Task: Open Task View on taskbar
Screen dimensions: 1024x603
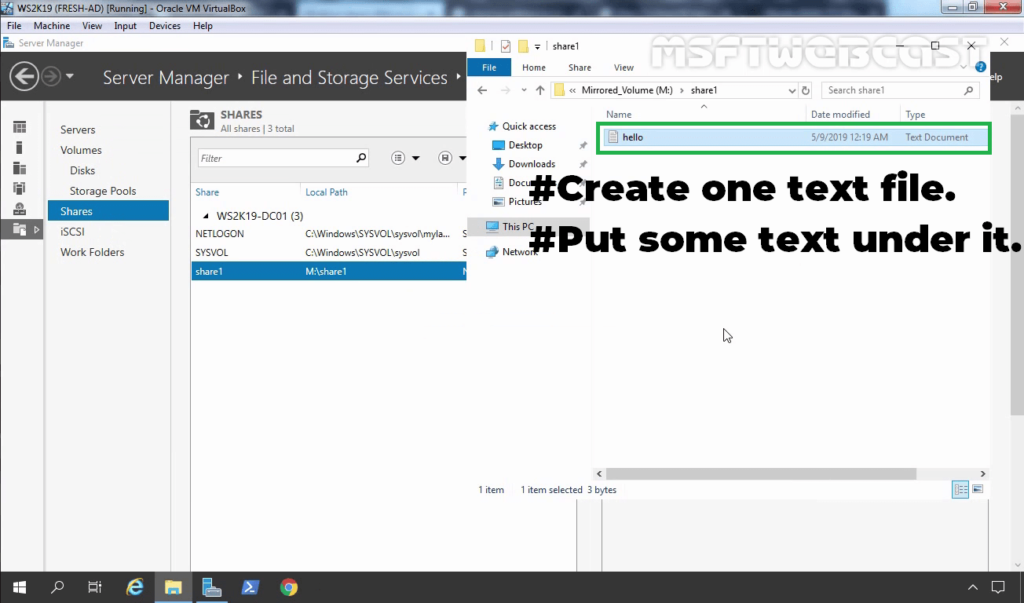Action: click(x=95, y=587)
